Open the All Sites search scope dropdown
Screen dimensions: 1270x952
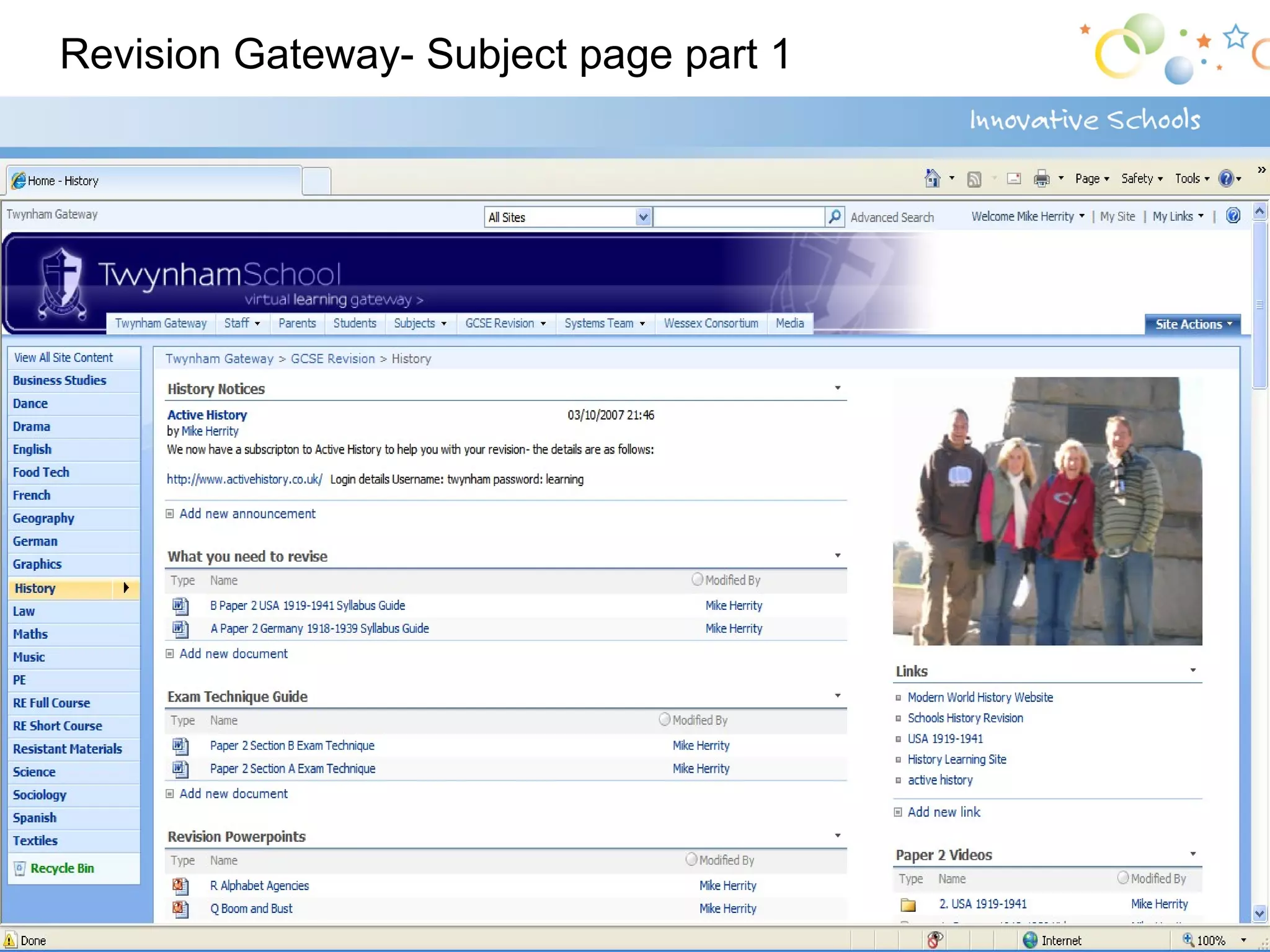pyautogui.click(x=643, y=217)
